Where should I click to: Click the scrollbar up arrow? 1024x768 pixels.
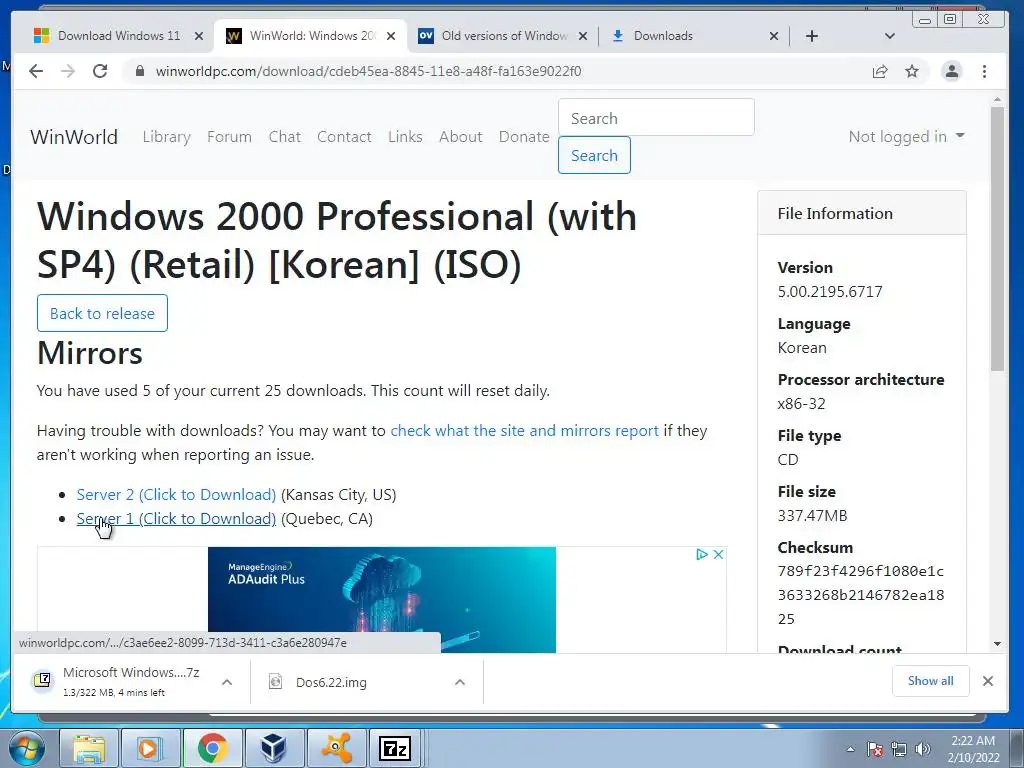pos(997,100)
